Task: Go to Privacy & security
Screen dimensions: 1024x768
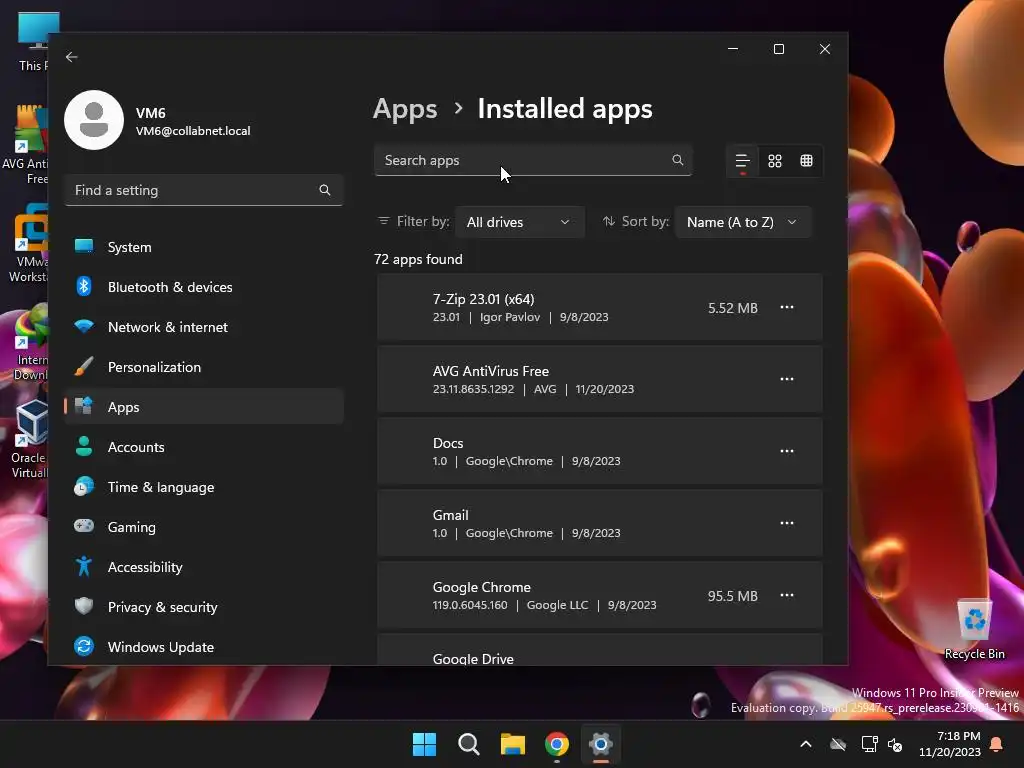Action: [x=204, y=607]
